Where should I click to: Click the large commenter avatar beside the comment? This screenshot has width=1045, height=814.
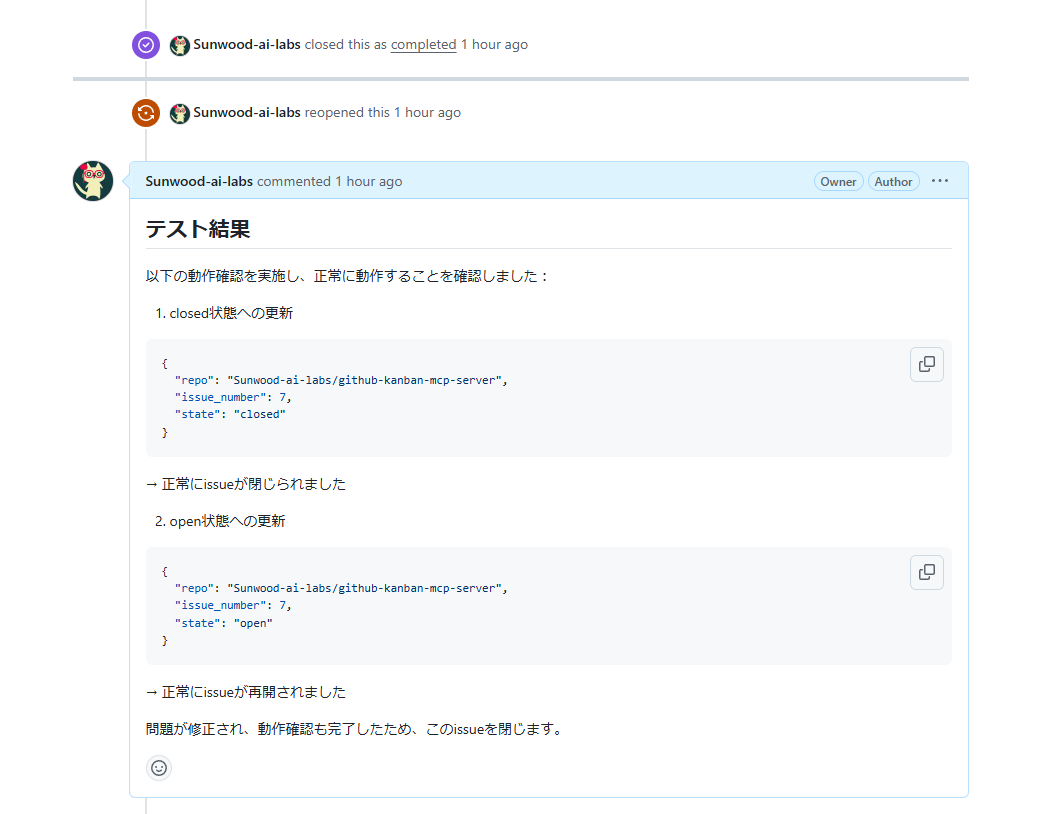pos(93,181)
